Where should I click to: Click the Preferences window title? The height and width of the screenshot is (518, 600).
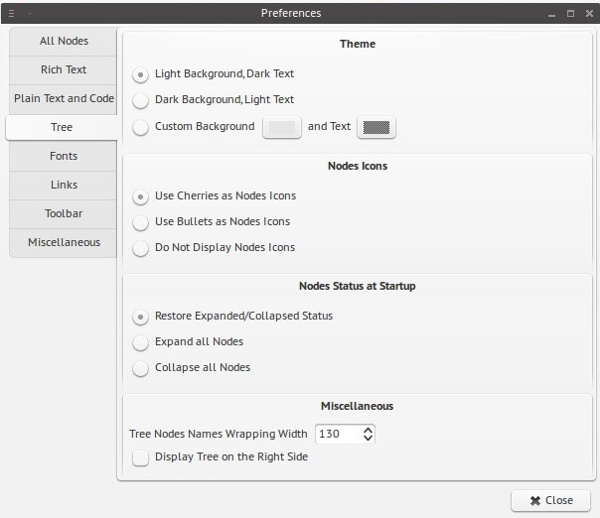point(291,13)
